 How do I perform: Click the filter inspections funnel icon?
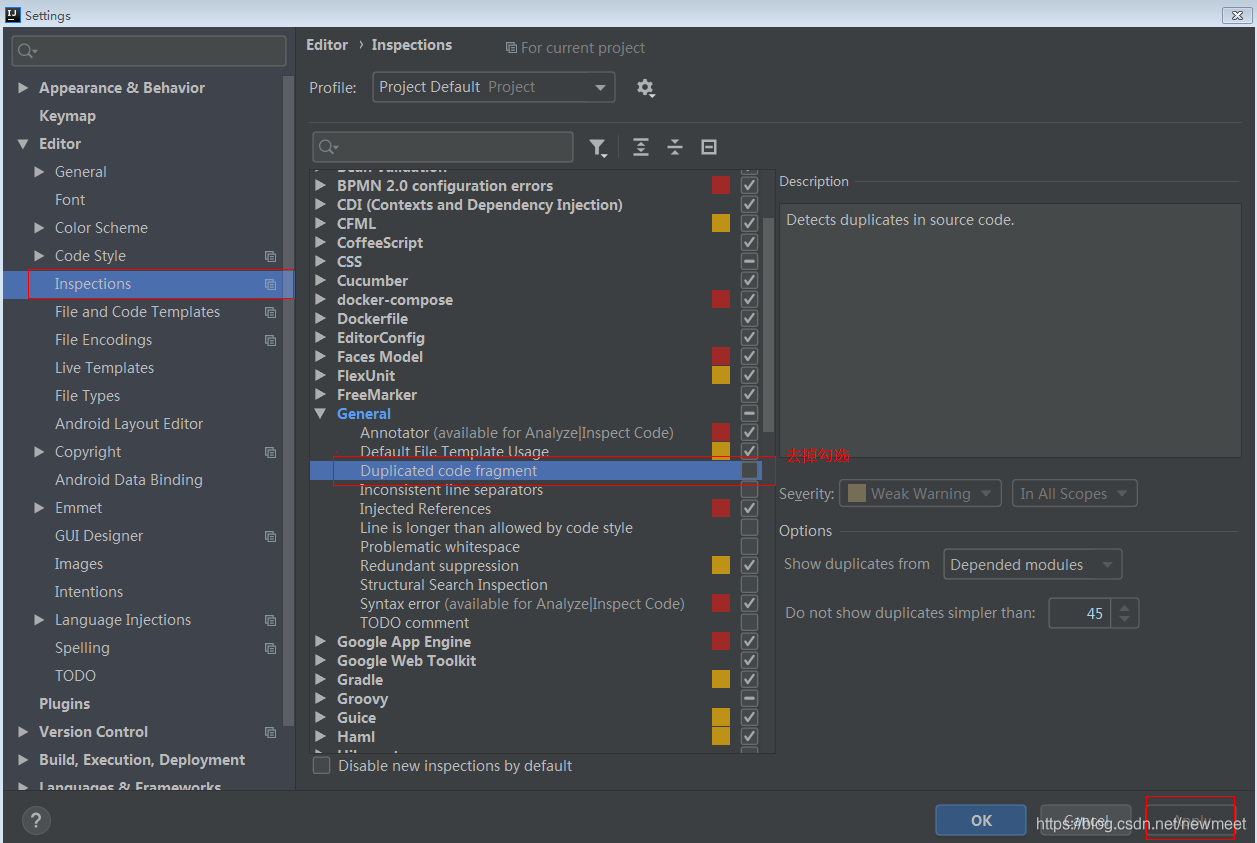point(598,147)
